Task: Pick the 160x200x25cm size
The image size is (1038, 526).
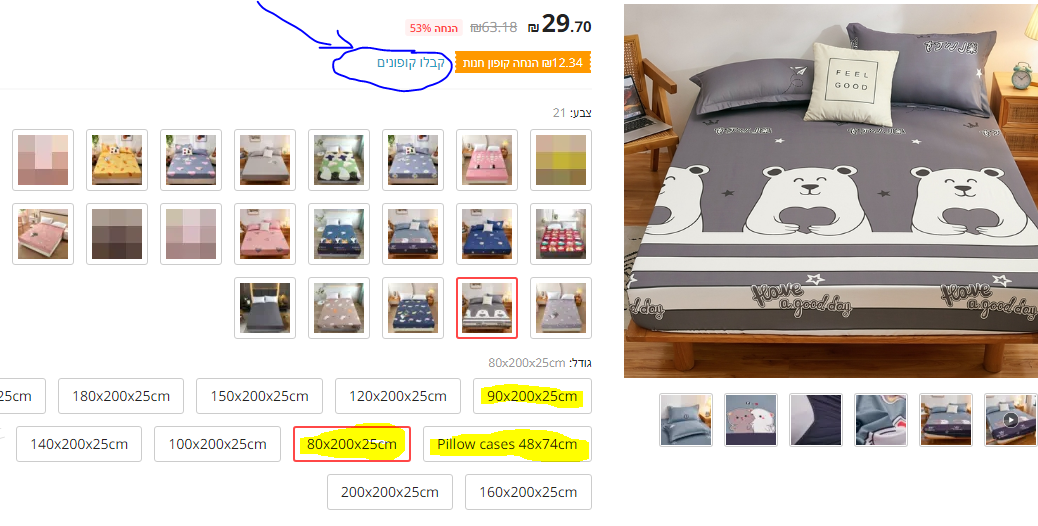Action: [528, 492]
